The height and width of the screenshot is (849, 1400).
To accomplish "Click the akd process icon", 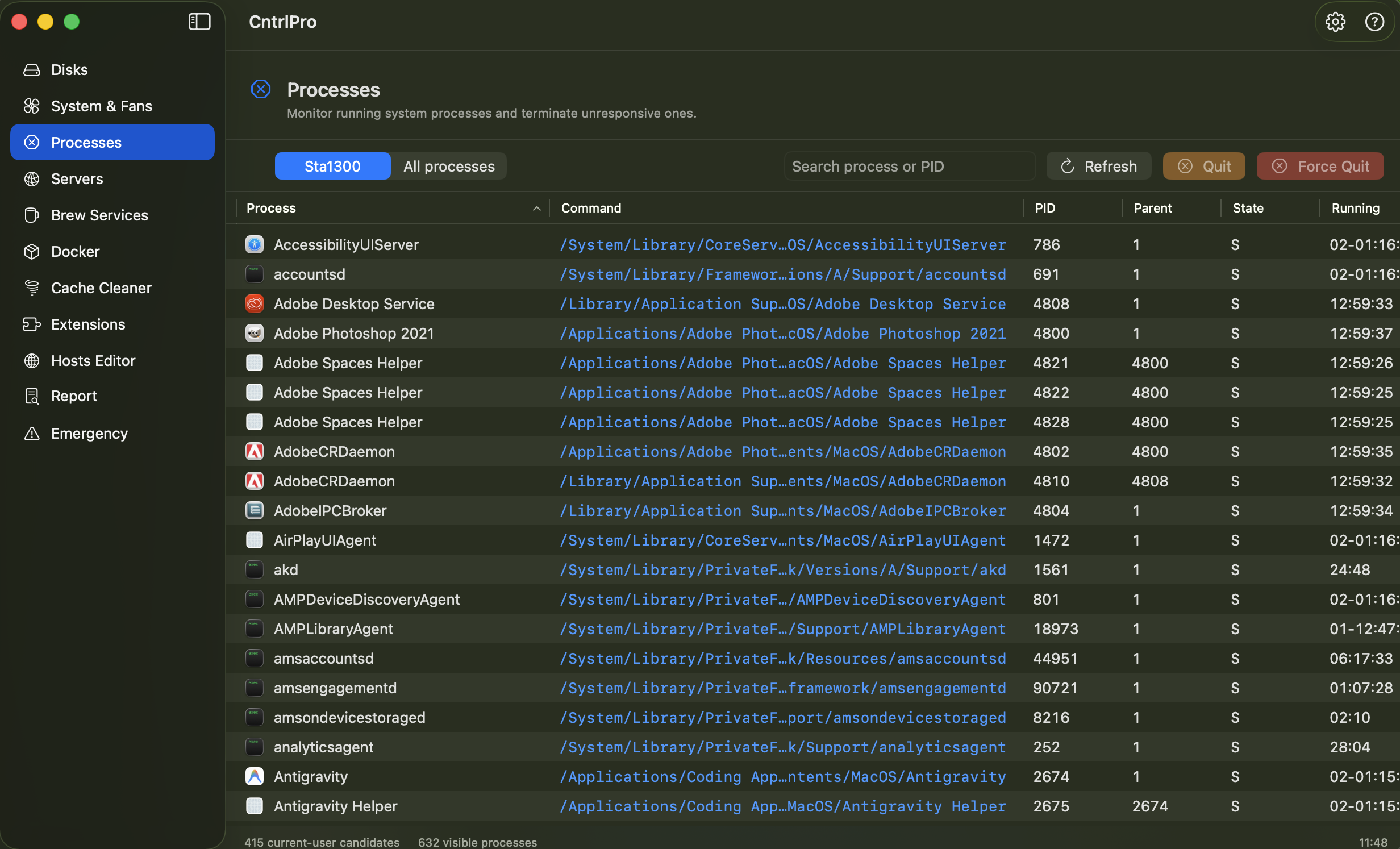I will pyautogui.click(x=255, y=569).
